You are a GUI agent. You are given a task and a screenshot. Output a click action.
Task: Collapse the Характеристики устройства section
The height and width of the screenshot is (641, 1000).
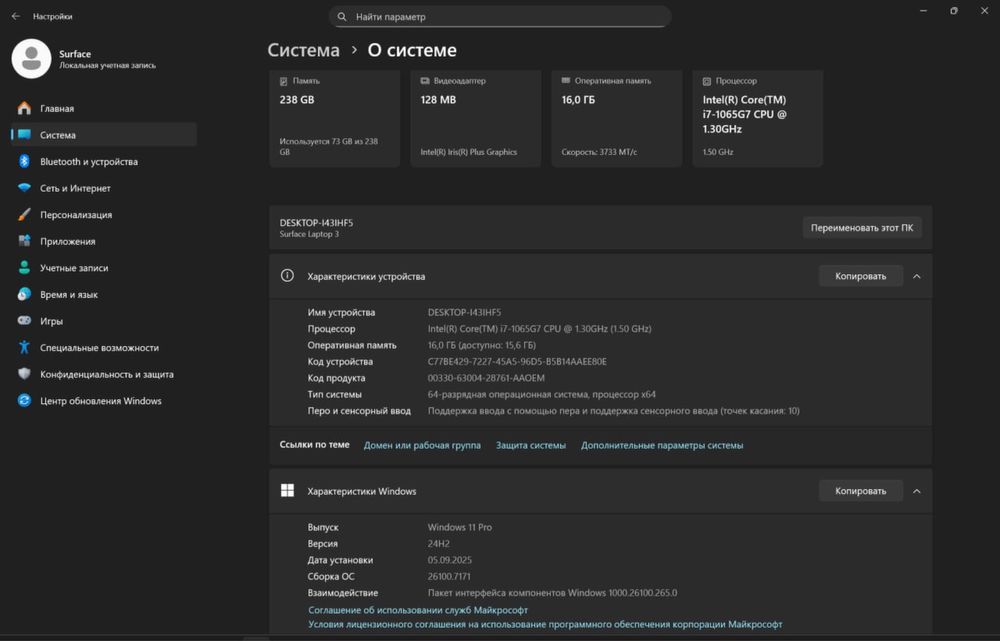tap(917, 276)
